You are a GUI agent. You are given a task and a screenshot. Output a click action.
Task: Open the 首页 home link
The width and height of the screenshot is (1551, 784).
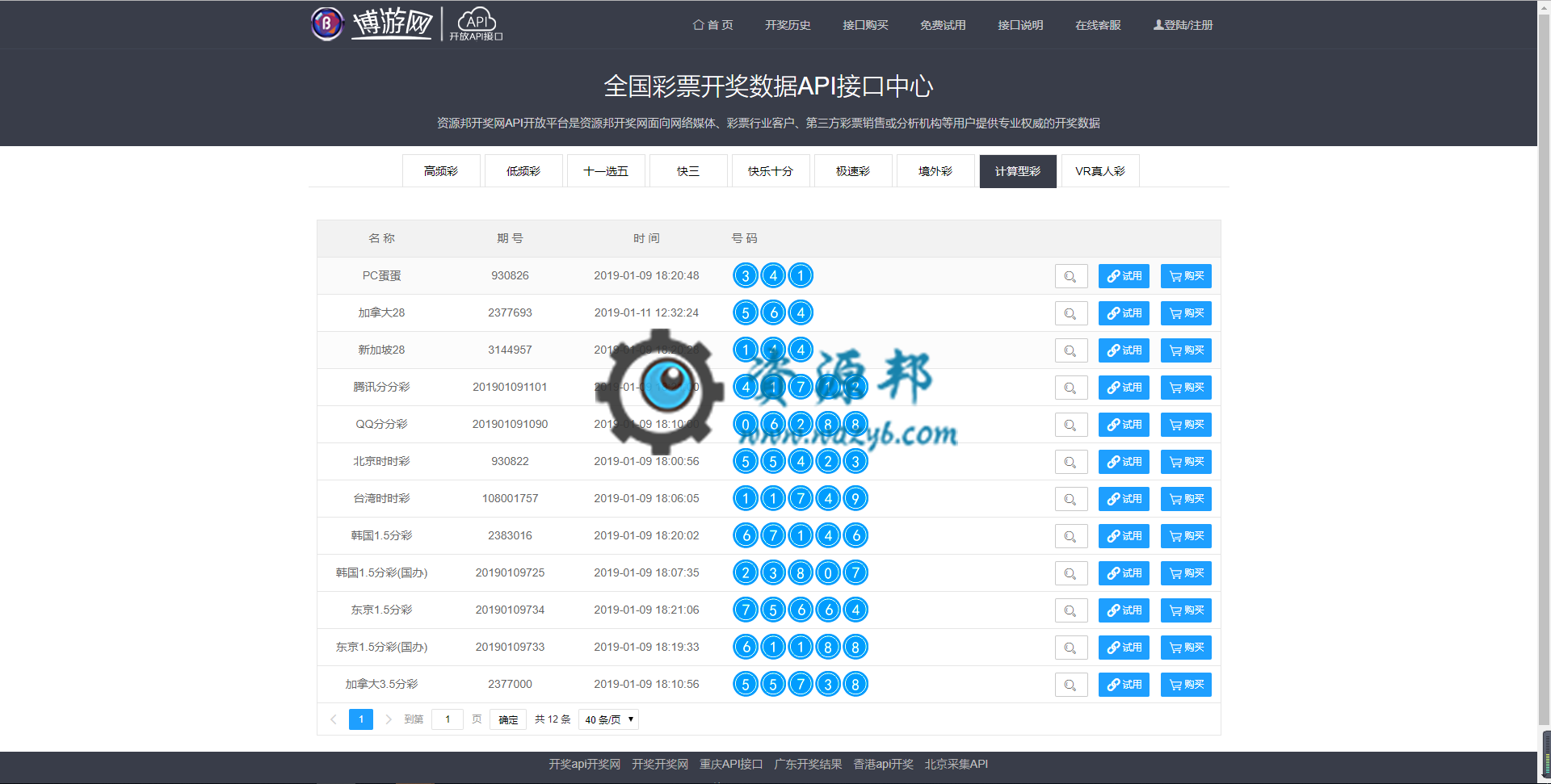pos(712,25)
